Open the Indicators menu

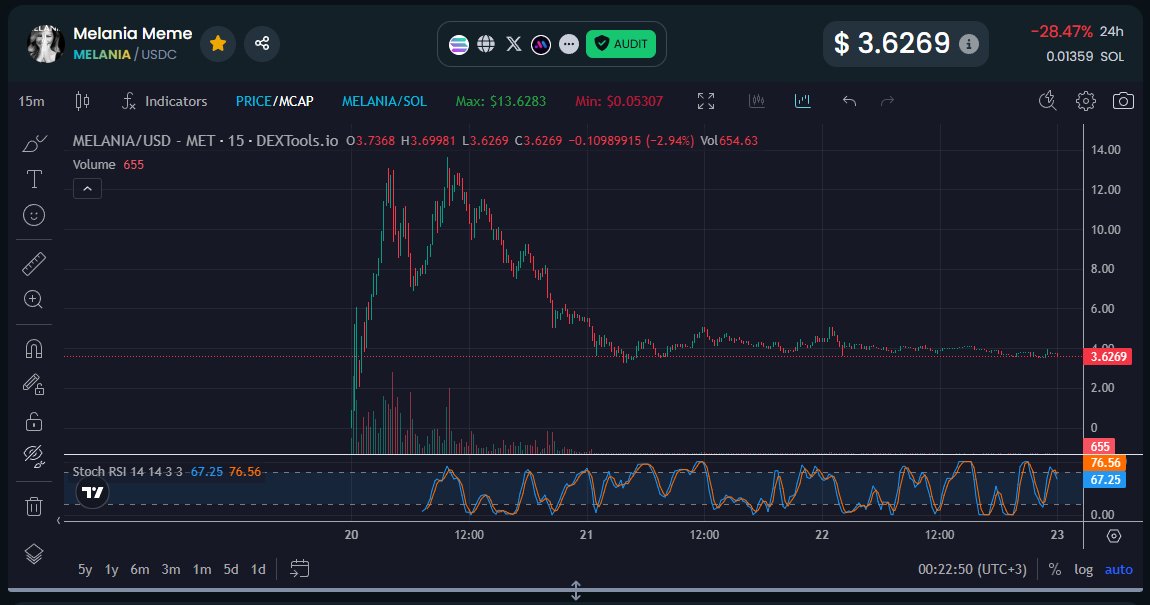point(164,101)
